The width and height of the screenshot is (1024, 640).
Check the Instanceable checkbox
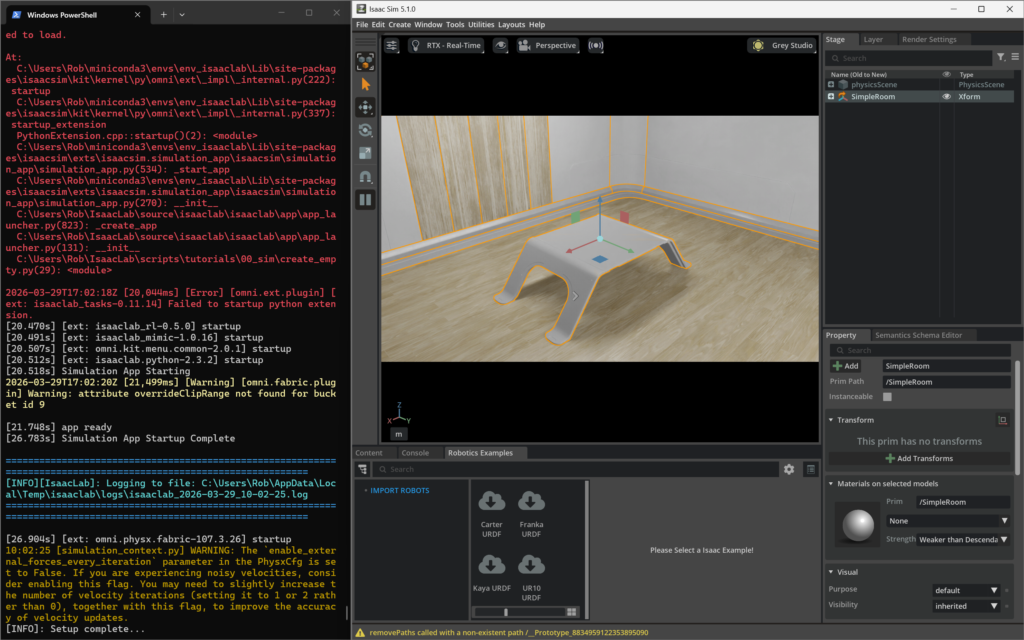click(887, 397)
